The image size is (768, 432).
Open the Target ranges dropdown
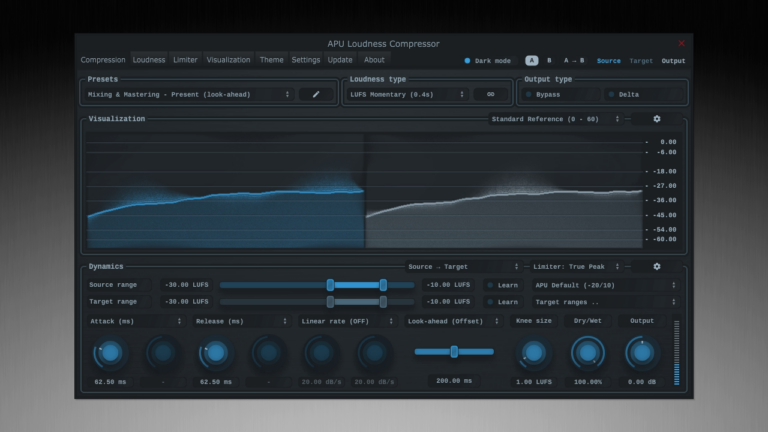point(606,302)
